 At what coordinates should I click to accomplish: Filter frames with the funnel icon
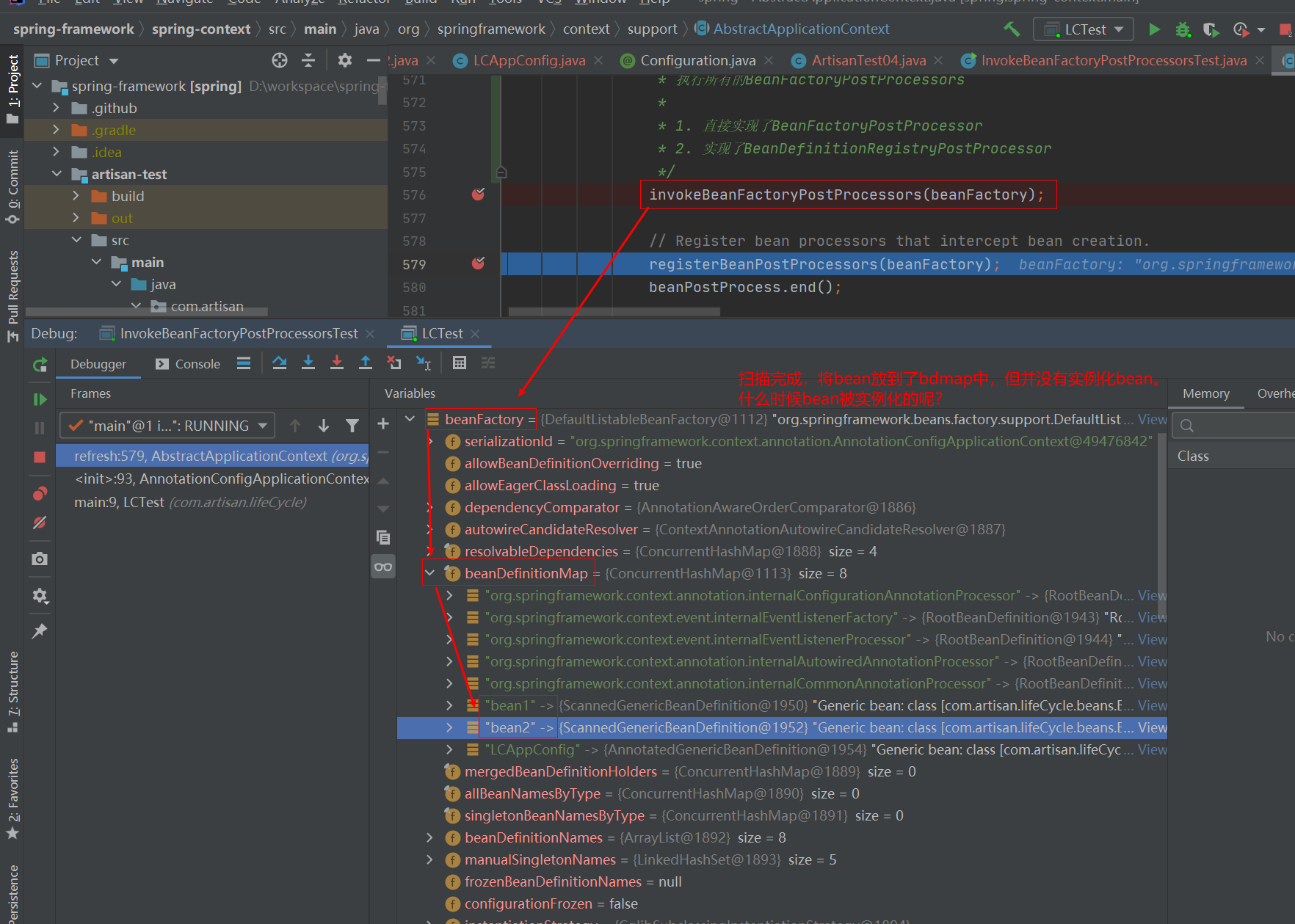pyautogui.click(x=352, y=426)
